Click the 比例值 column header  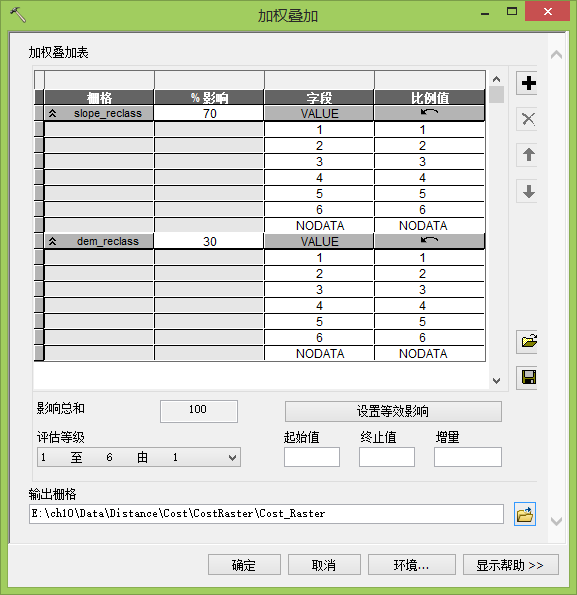(x=429, y=98)
